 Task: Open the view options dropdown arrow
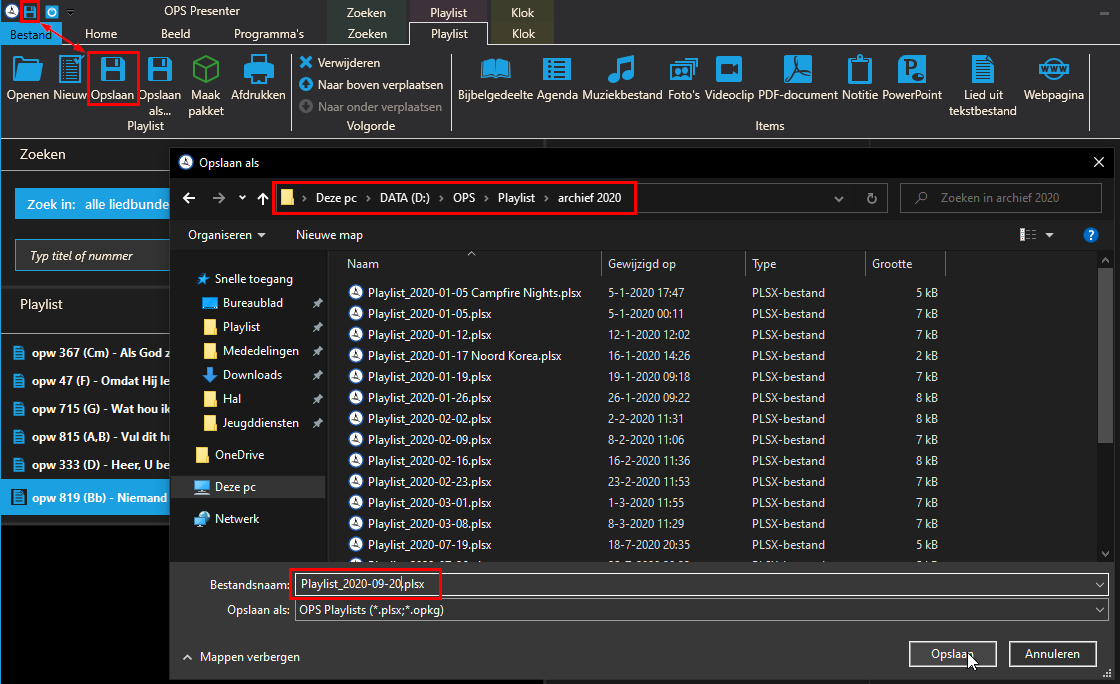[x=1049, y=235]
